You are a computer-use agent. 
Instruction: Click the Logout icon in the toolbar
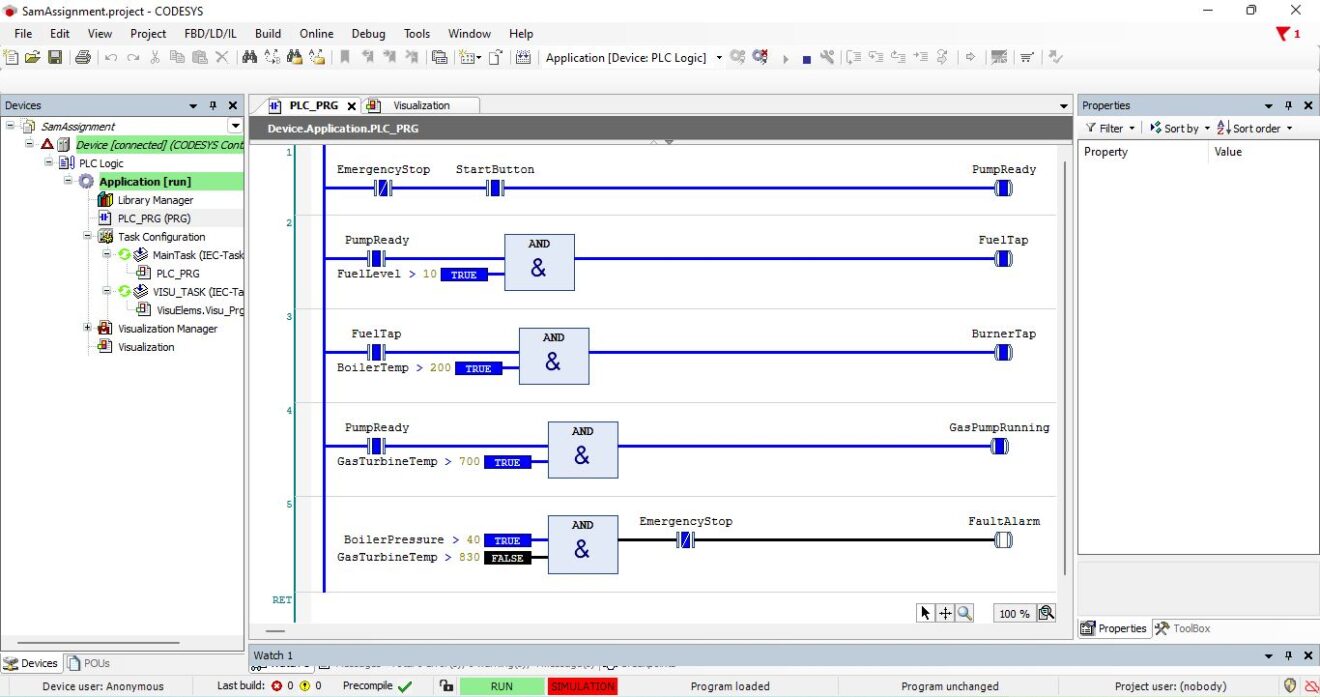(759, 58)
